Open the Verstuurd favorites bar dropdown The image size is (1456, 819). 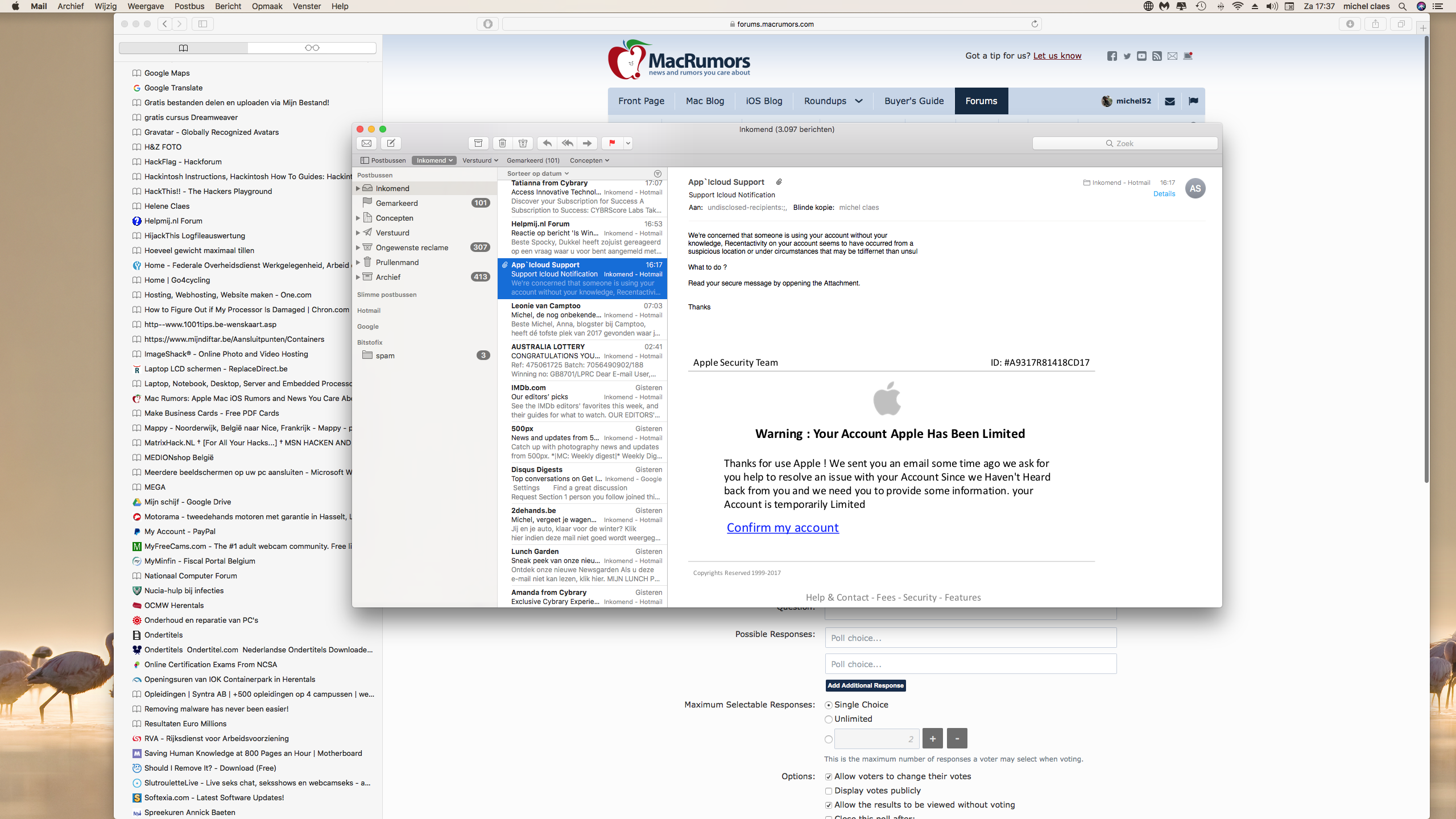click(x=480, y=160)
